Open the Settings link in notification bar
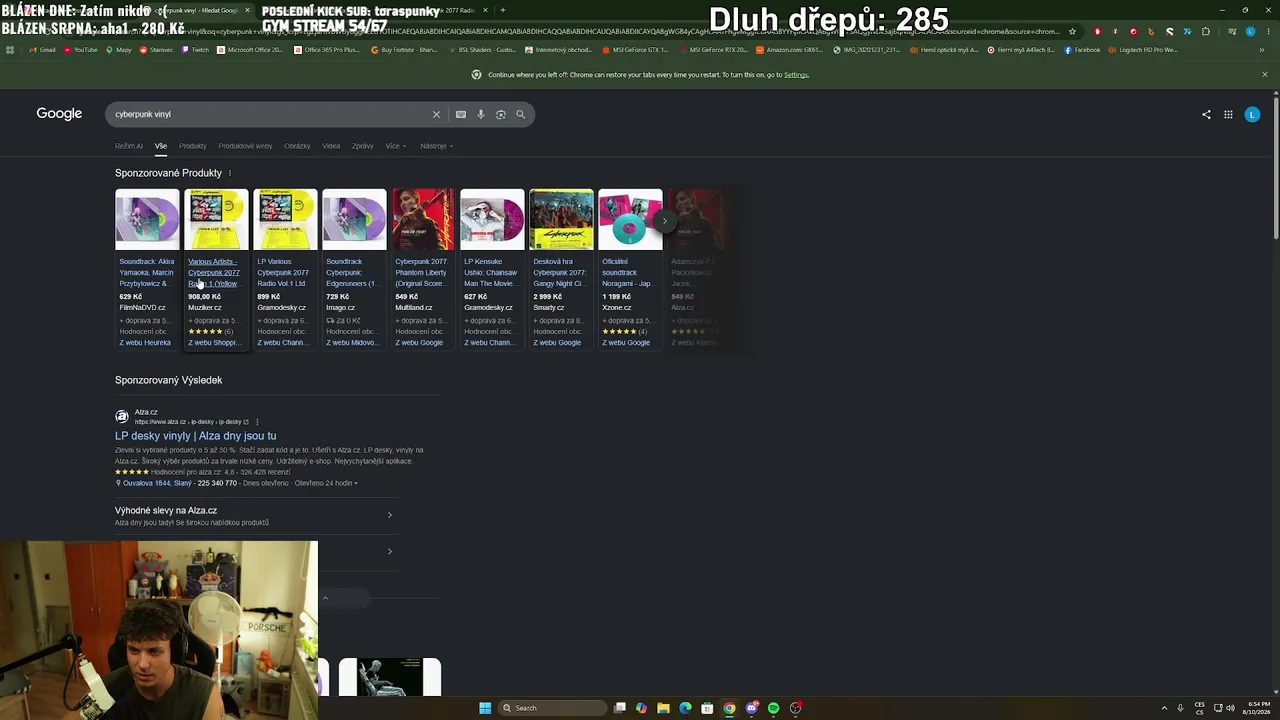 point(796,75)
